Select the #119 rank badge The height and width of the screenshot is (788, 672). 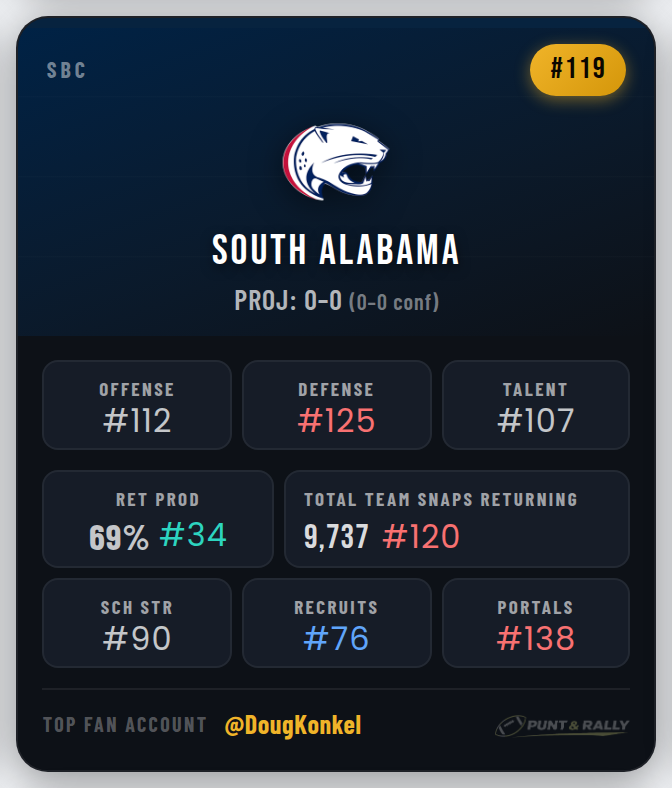coord(577,69)
